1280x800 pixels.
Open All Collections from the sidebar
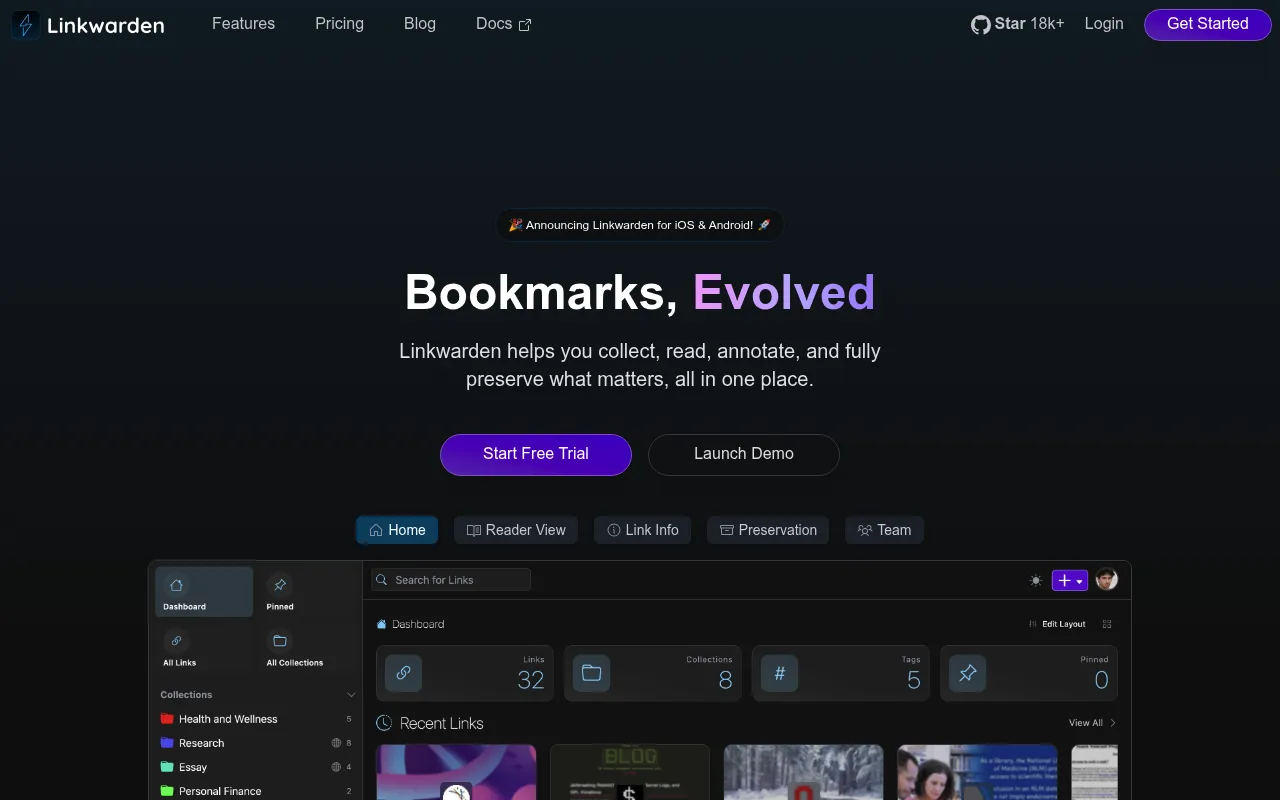coord(295,648)
